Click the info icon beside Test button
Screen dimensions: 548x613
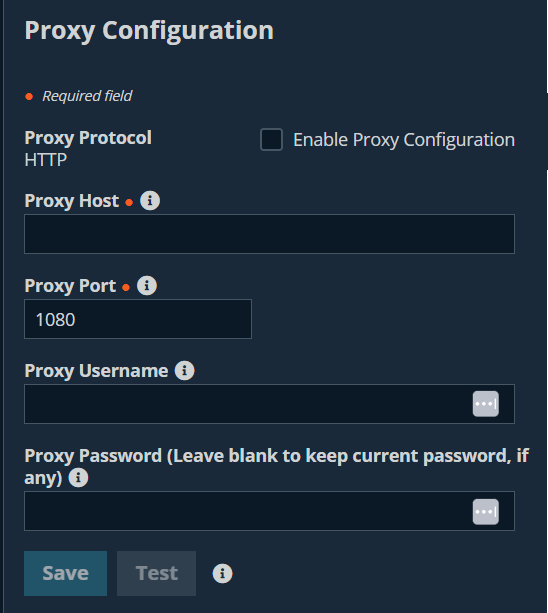(x=222, y=574)
